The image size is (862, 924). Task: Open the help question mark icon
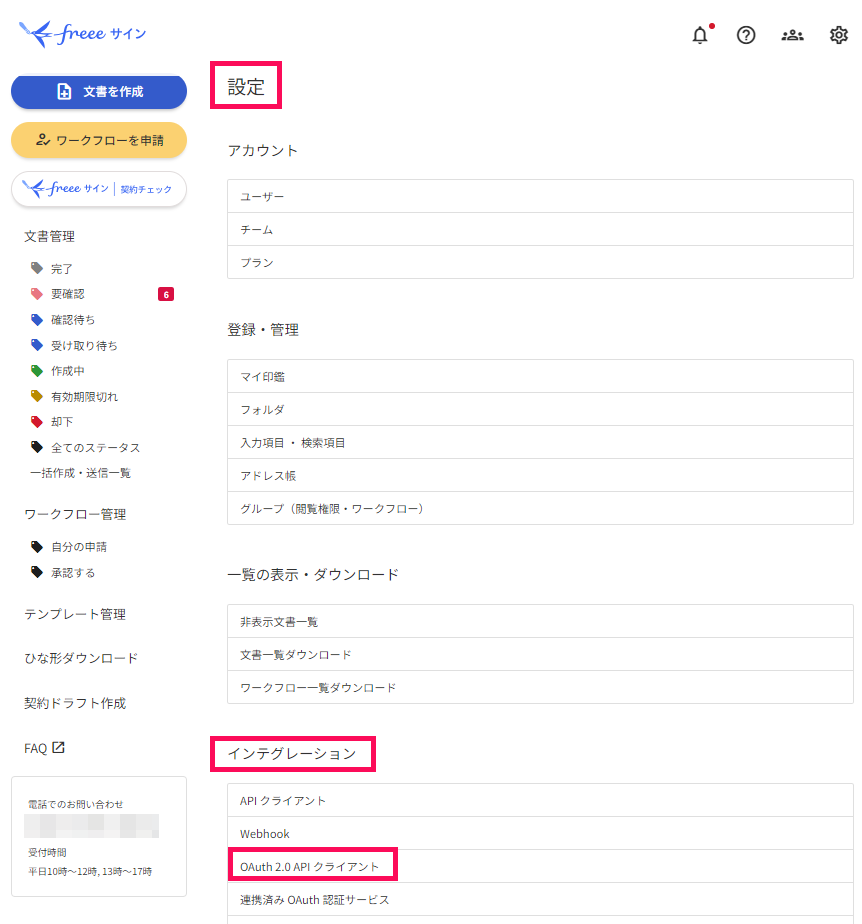pyautogui.click(x=746, y=35)
